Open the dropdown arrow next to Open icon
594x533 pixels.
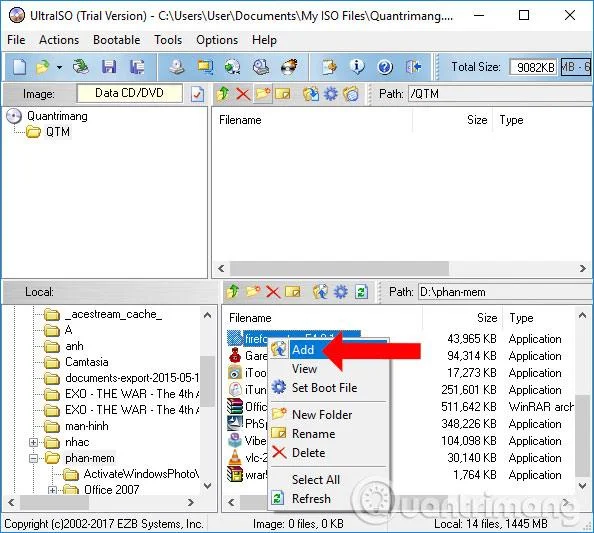click(59, 67)
